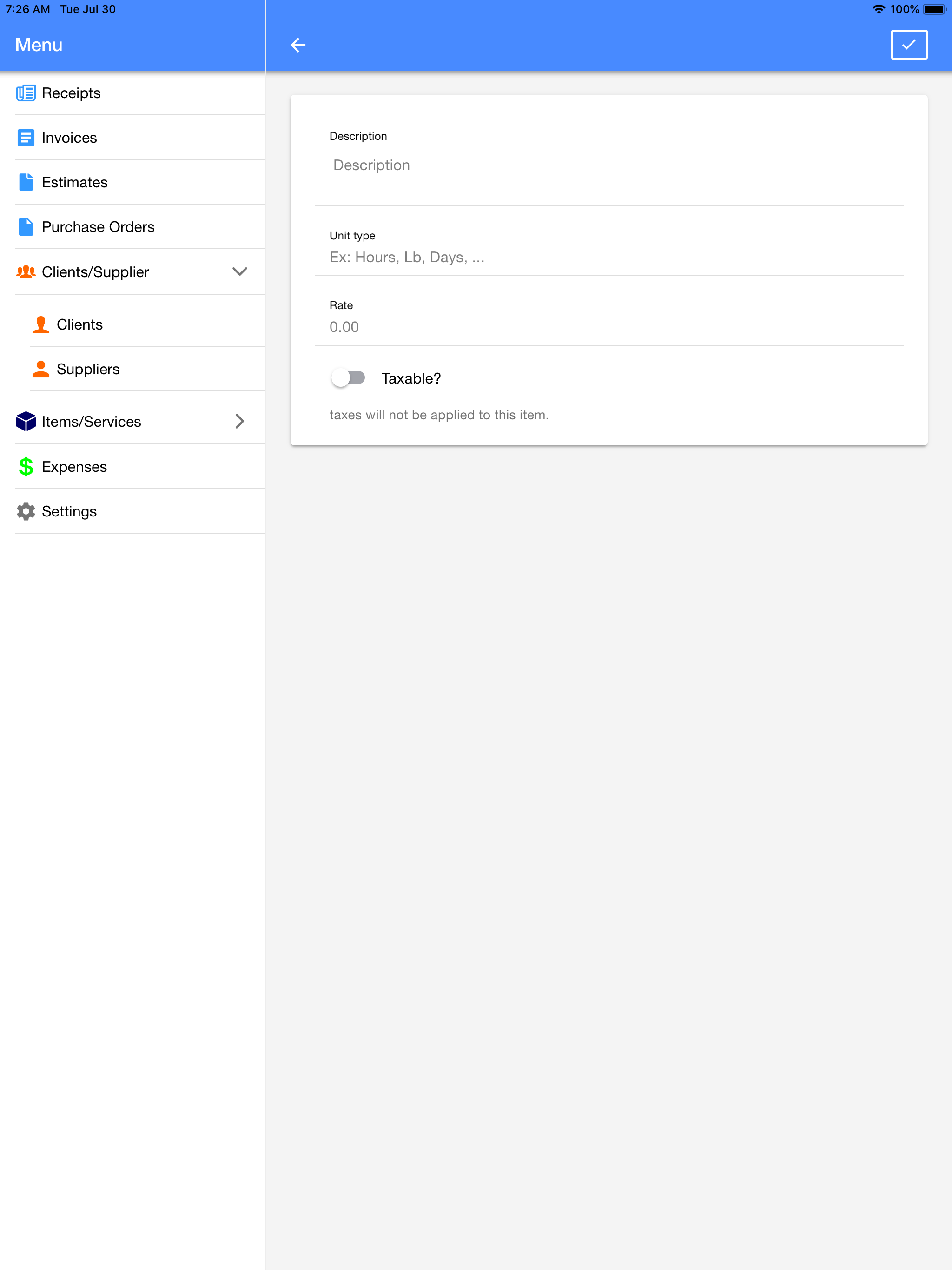Click the Purchase Orders file icon

[26, 227]
